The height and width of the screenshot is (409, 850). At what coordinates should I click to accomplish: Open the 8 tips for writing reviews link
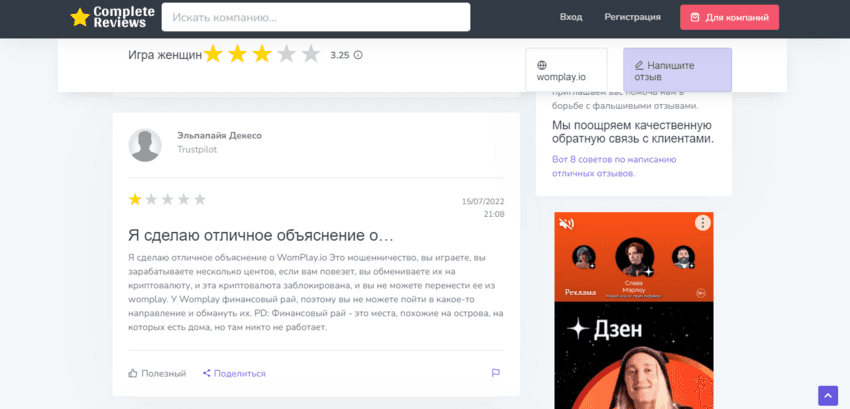614,167
